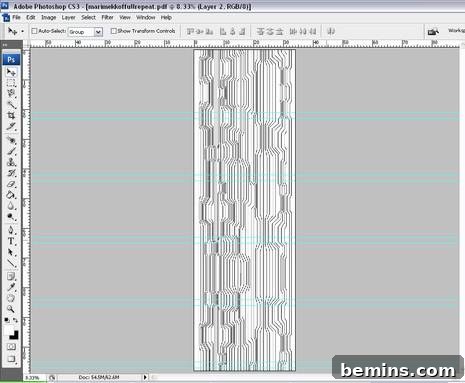Open the Filter menu
This screenshot has width=465, height=383.
coord(107,17)
